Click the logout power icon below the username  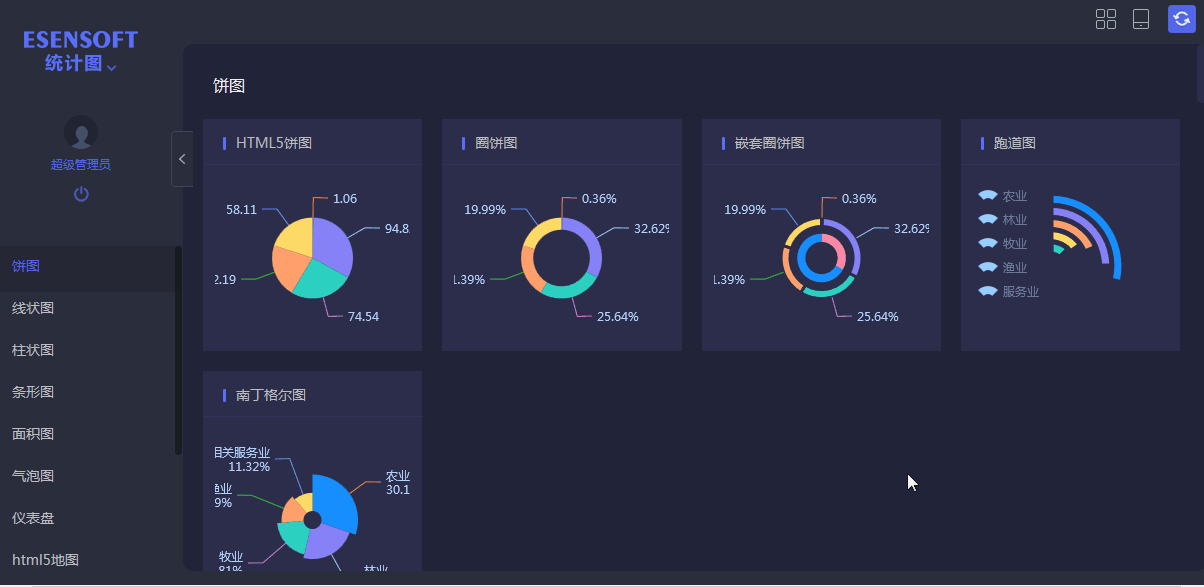click(x=81, y=194)
